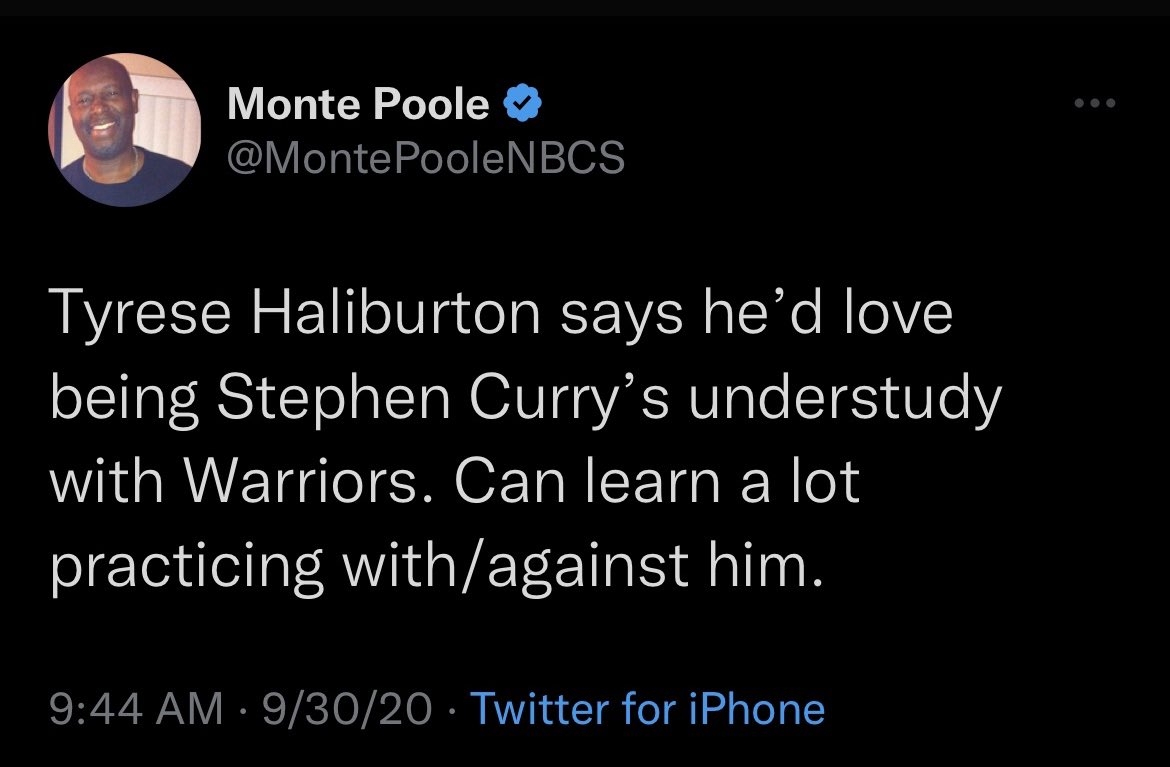Click the word "says" in the tweet
Viewport: 1170px width, 767px height.
(622, 315)
